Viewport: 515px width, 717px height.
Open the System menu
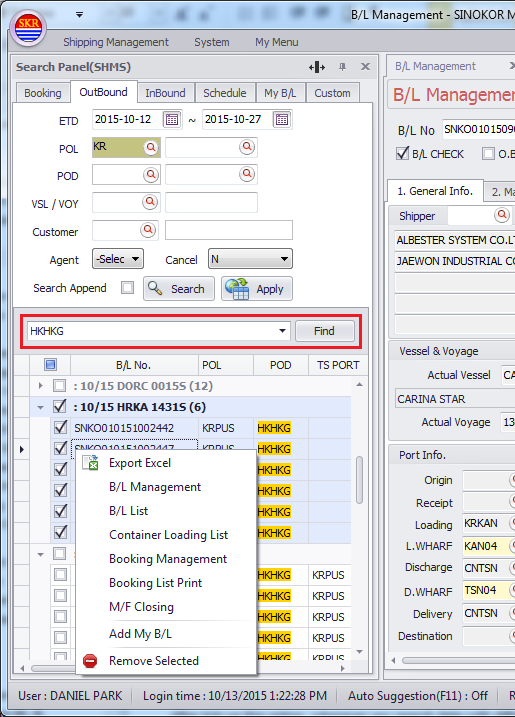(x=212, y=42)
